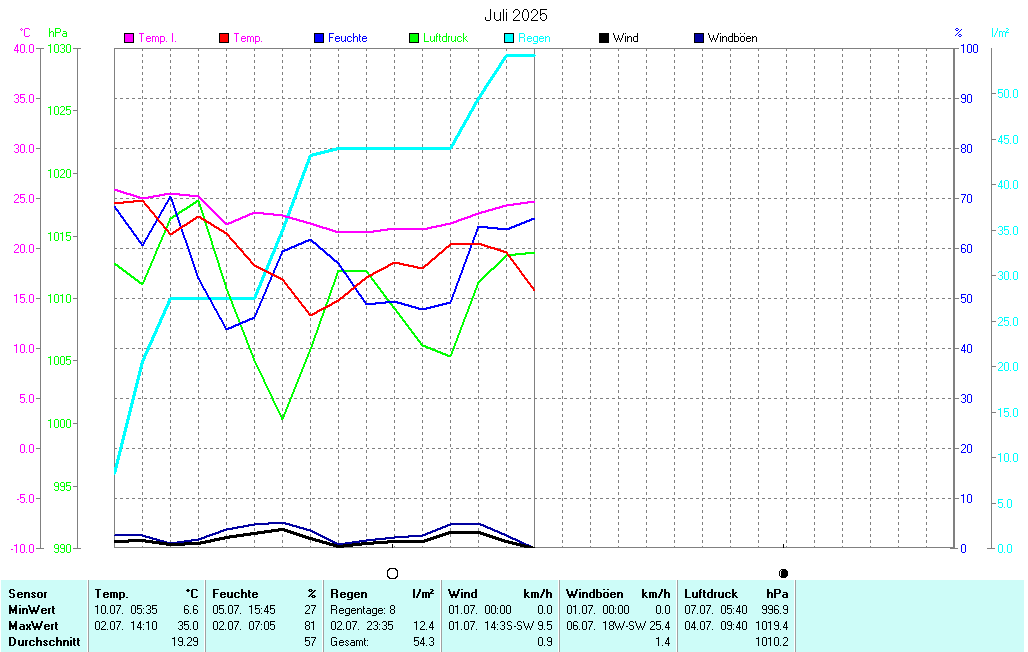1028x652 pixels.
Task: Click the '°C' axis unit label
Action: coord(25,33)
